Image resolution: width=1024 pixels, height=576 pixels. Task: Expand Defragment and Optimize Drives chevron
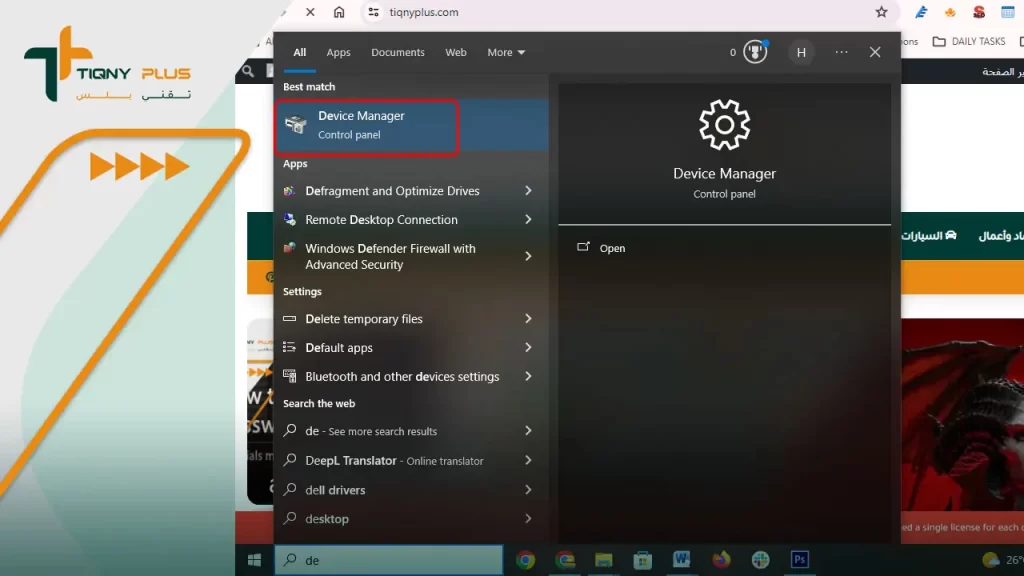pos(528,191)
